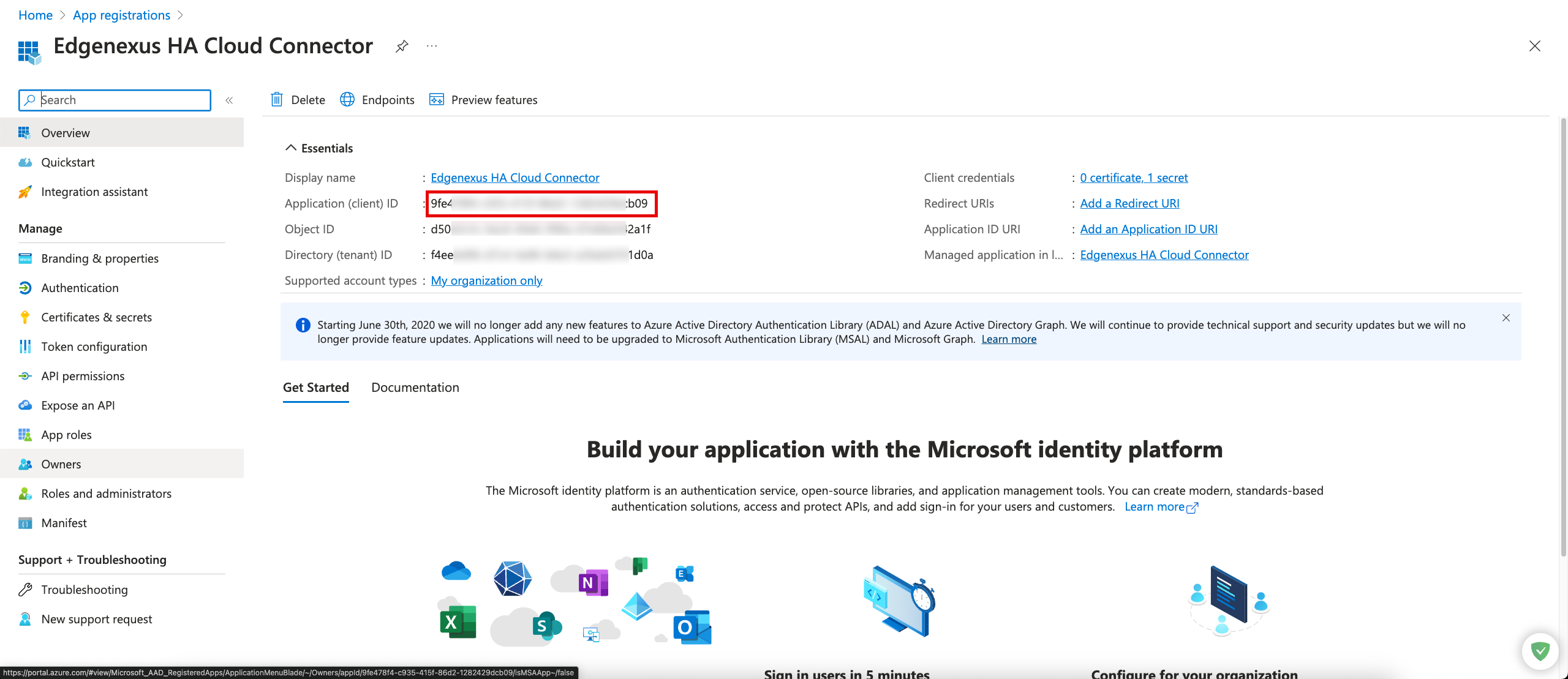This screenshot has width=1568, height=679.
Task: Open Roles and administrators icon
Action: click(25, 493)
